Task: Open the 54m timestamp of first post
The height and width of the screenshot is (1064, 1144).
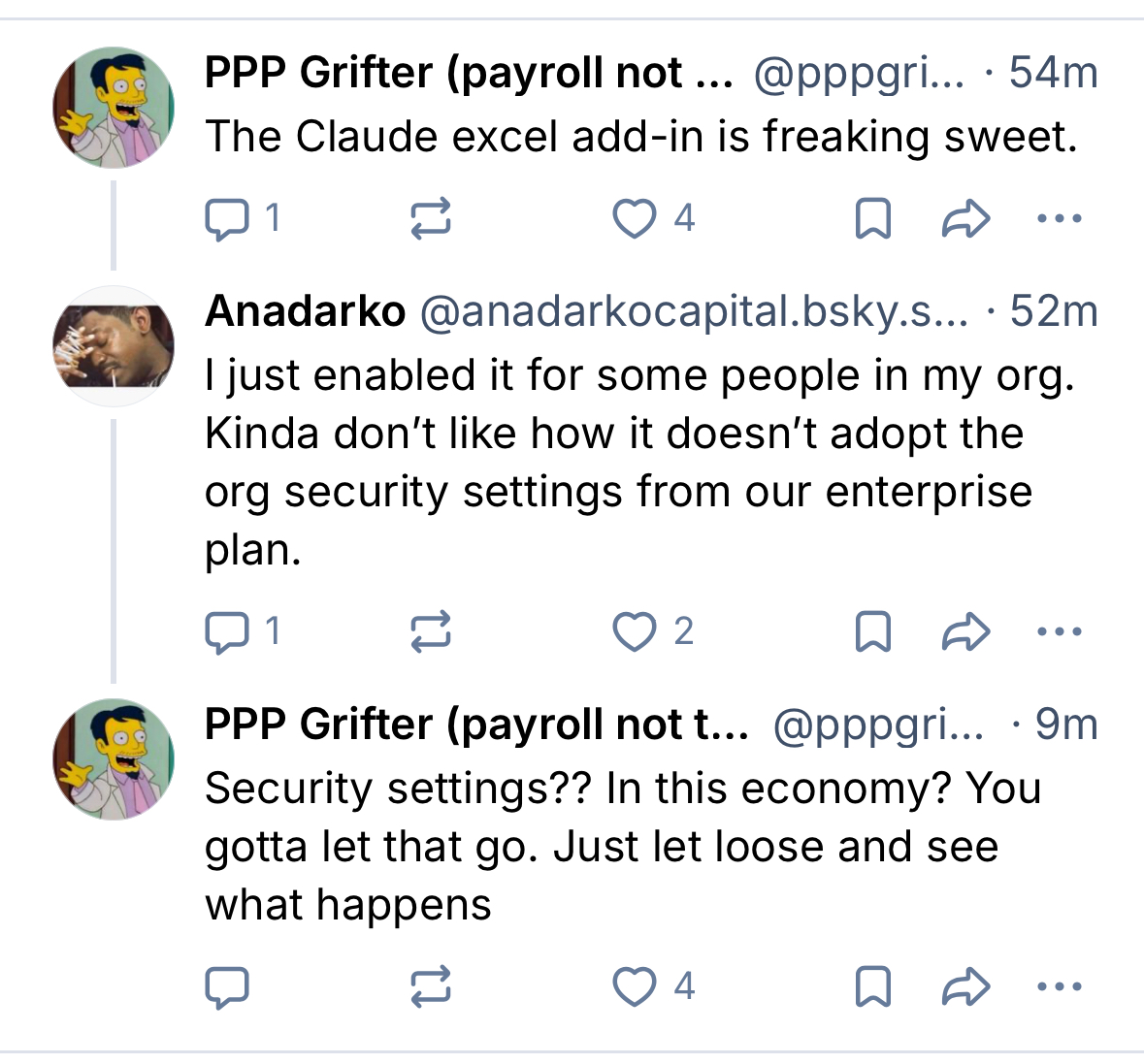Action: pyautogui.click(x=1053, y=73)
